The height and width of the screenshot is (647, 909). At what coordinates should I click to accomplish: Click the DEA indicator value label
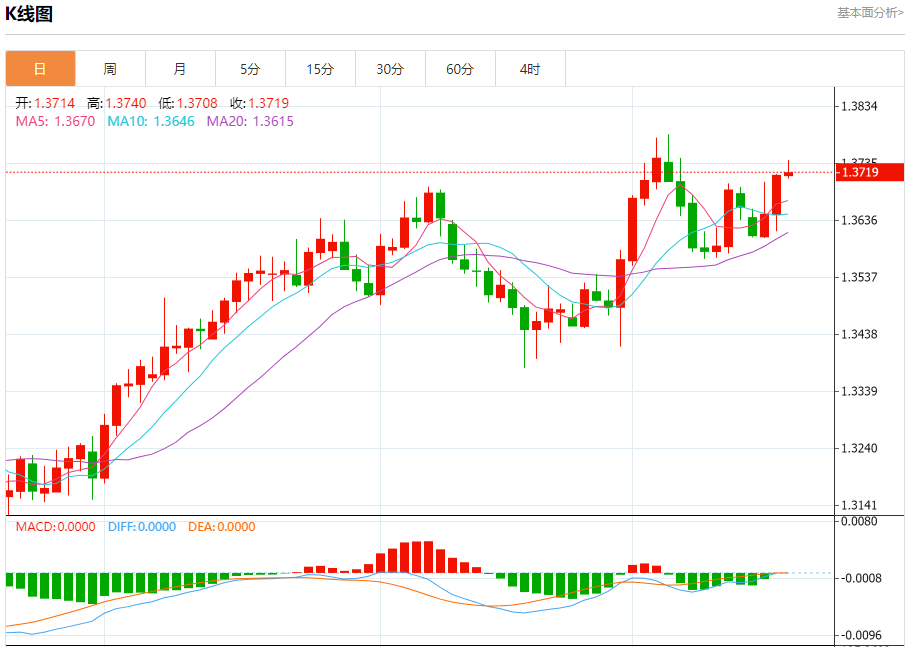[x=221, y=527]
